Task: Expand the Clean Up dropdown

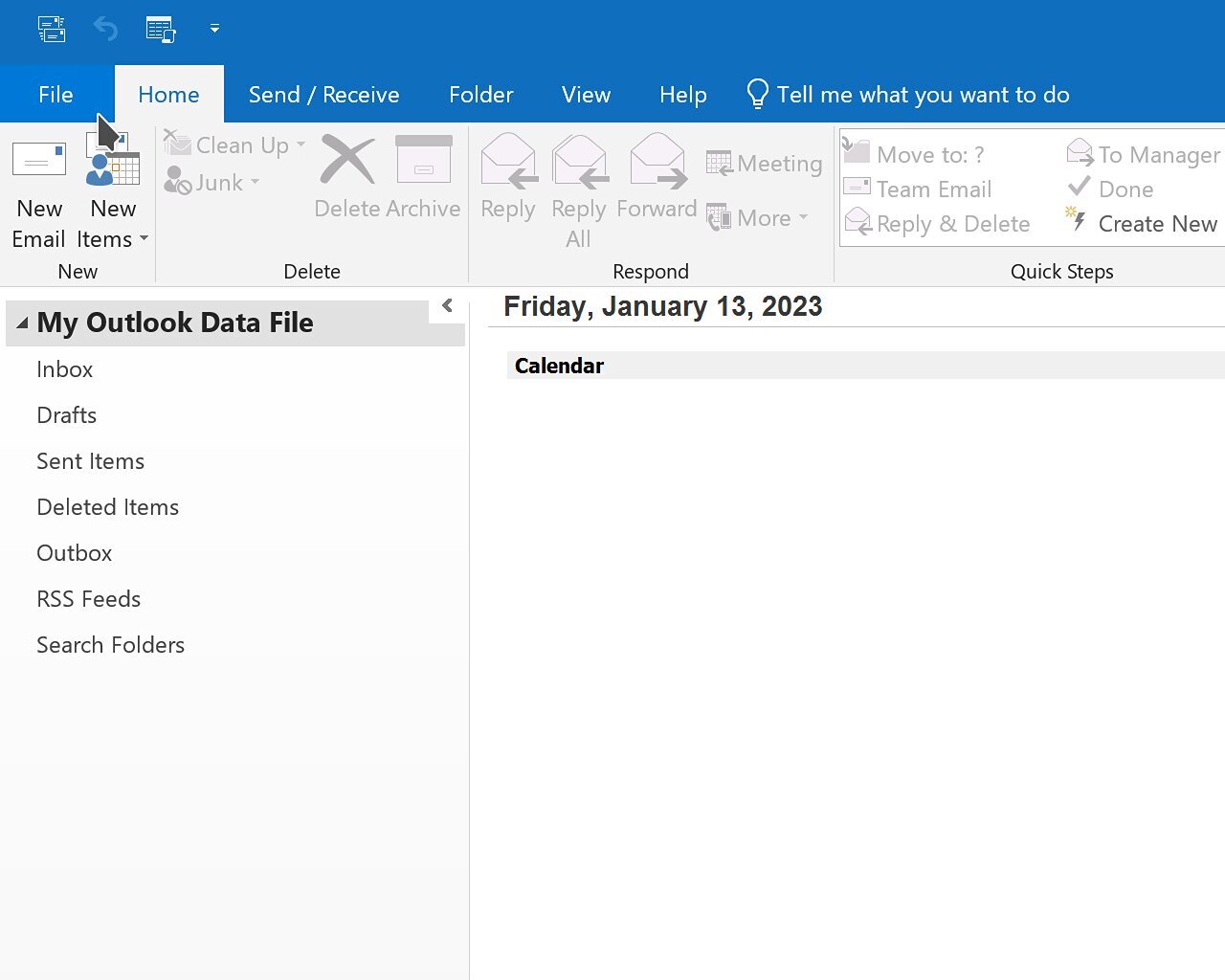Action: 234,145
